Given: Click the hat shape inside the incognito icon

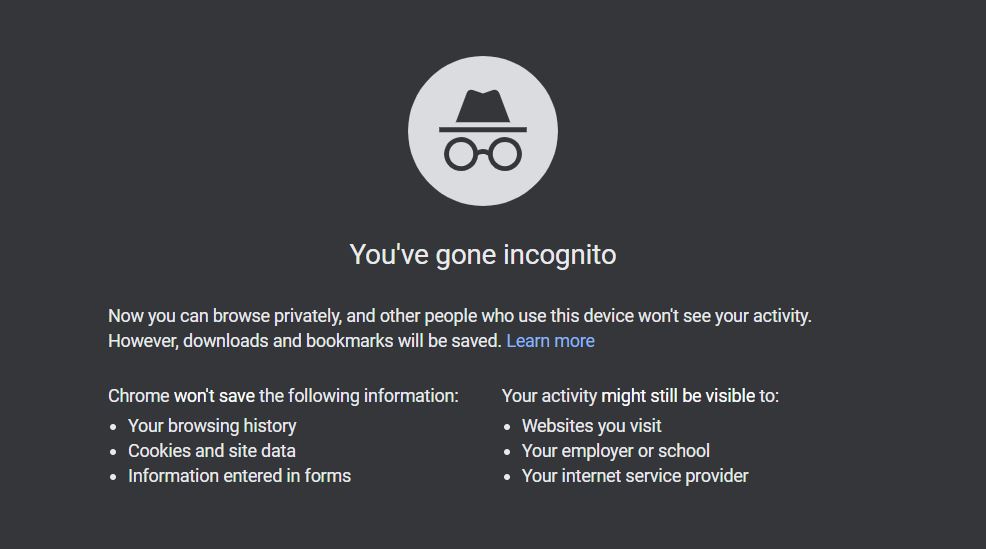Looking at the screenshot, I should coord(483,106).
